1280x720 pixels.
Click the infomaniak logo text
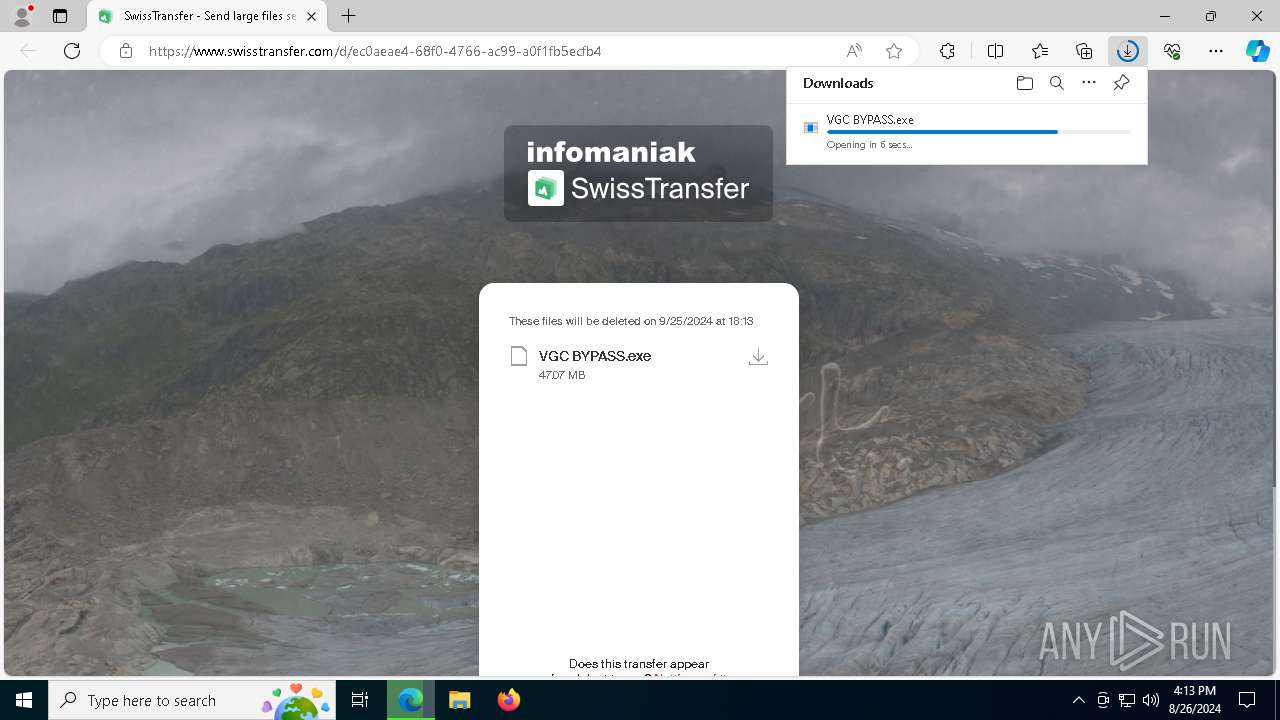tap(611, 152)
